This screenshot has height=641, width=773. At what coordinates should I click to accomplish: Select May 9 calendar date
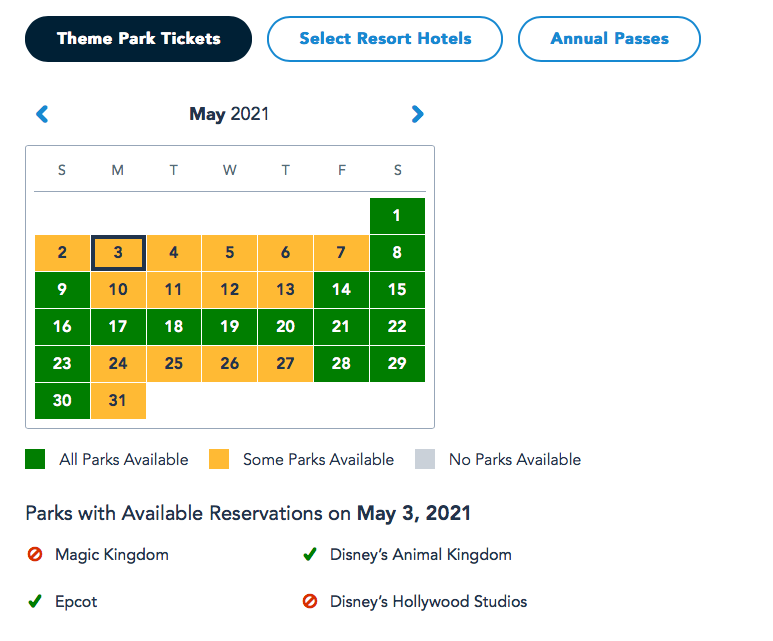62,290
